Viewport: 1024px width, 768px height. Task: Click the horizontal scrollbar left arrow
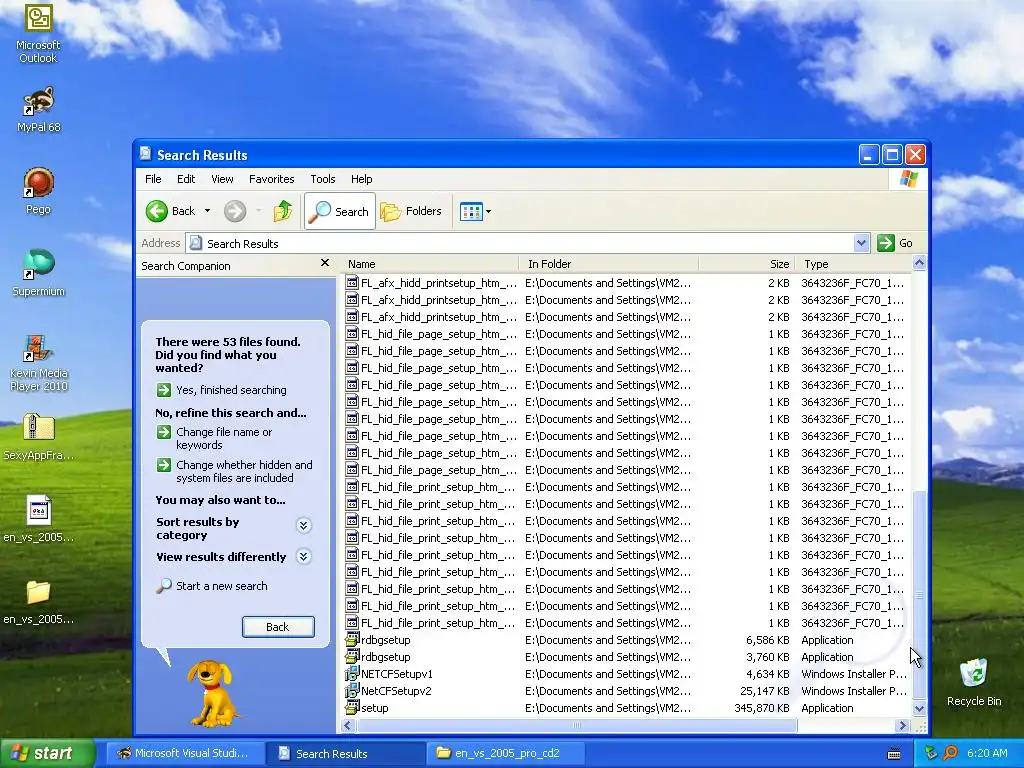[x=347, y=726]
